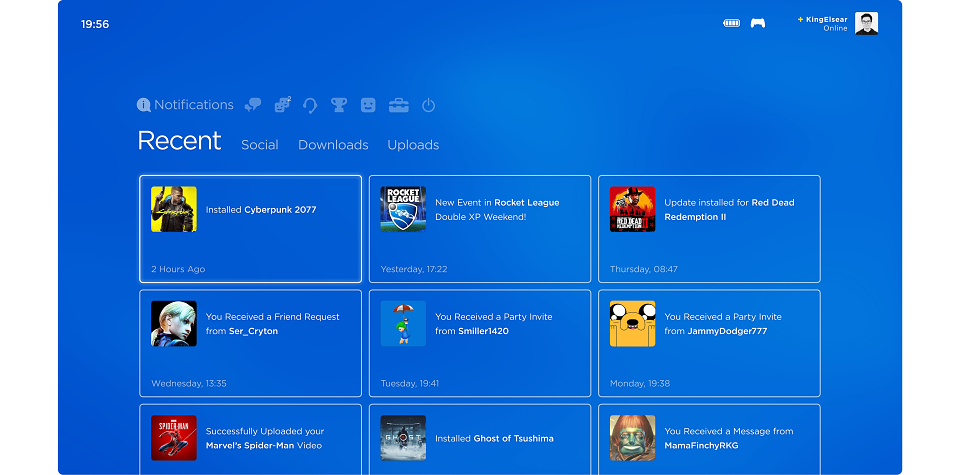Click MamaFinchyRKG's green mask avatar
This screenshot has height=475, width=960.
point(632,438)
